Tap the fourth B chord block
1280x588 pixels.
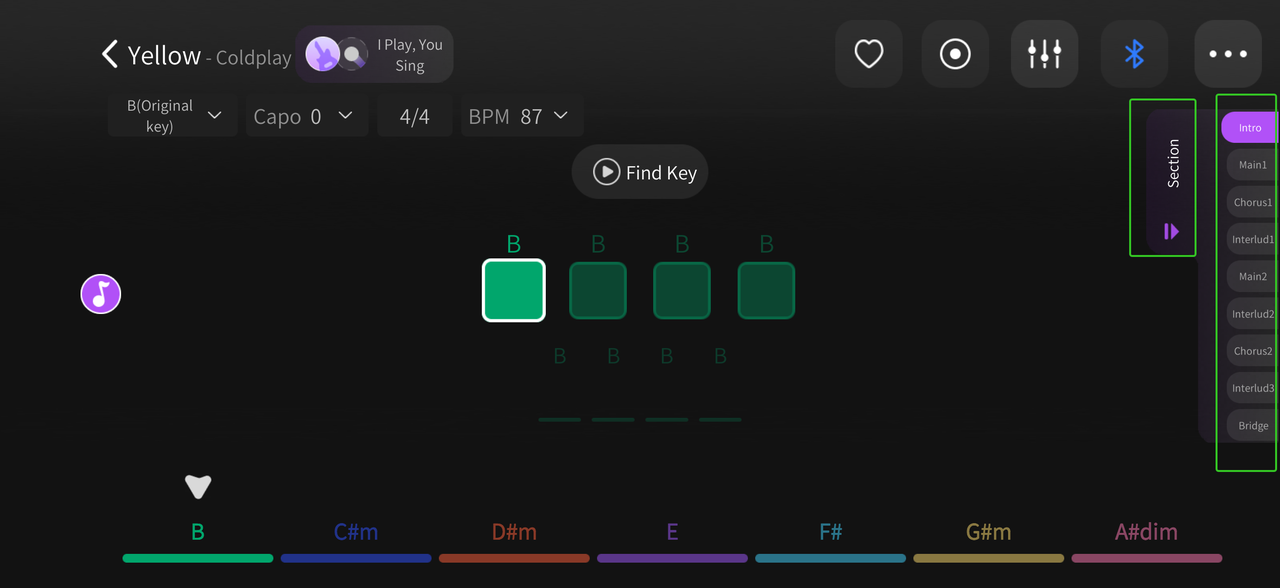[x=766, y=290]
